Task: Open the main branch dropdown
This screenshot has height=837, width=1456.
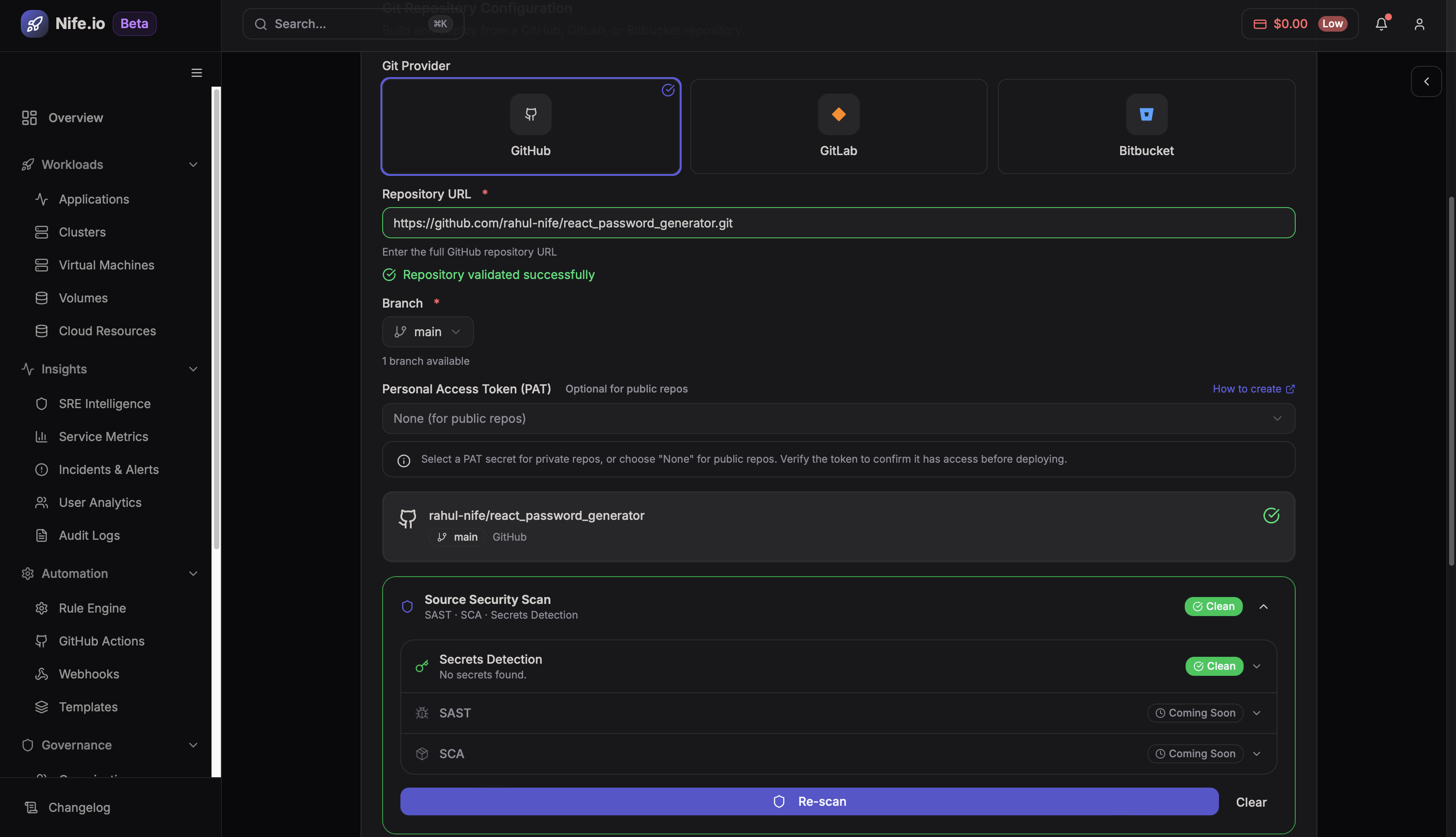Action: tap(428, 332)
